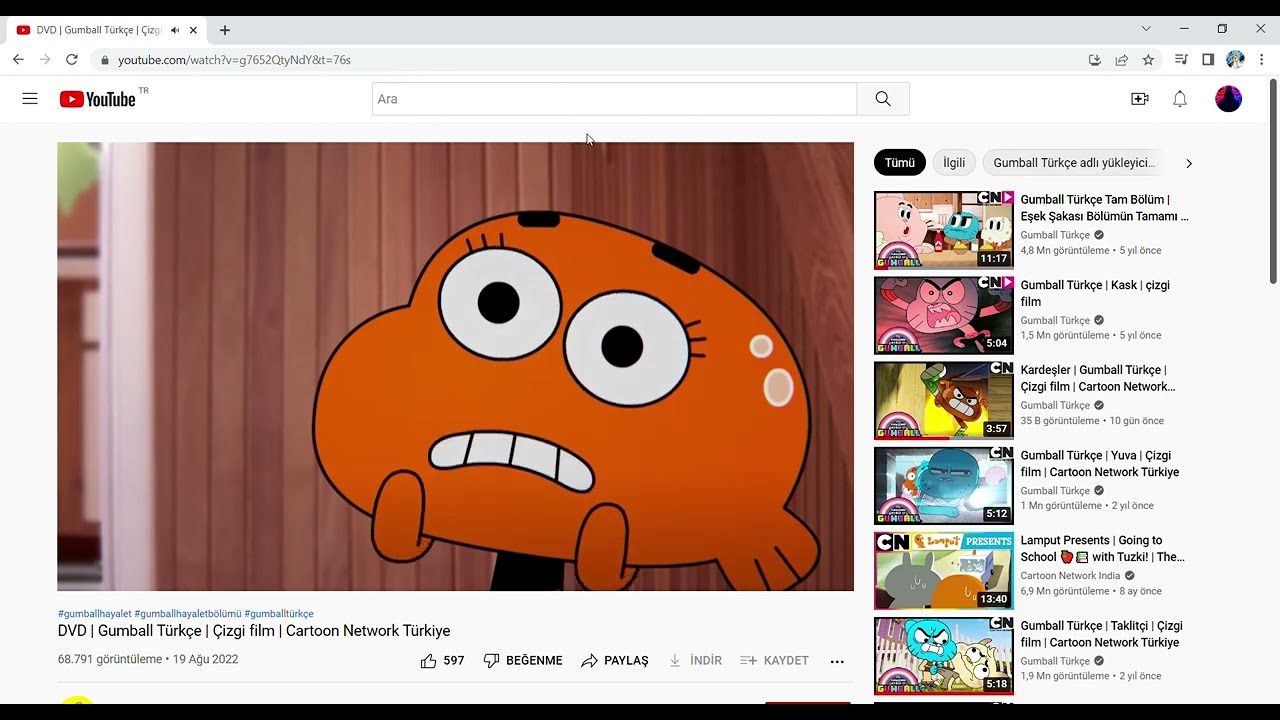Screen dimensions: 1280x720
Task: Toggle the browser side panel icon
Action: click(x=1208, y=60)
